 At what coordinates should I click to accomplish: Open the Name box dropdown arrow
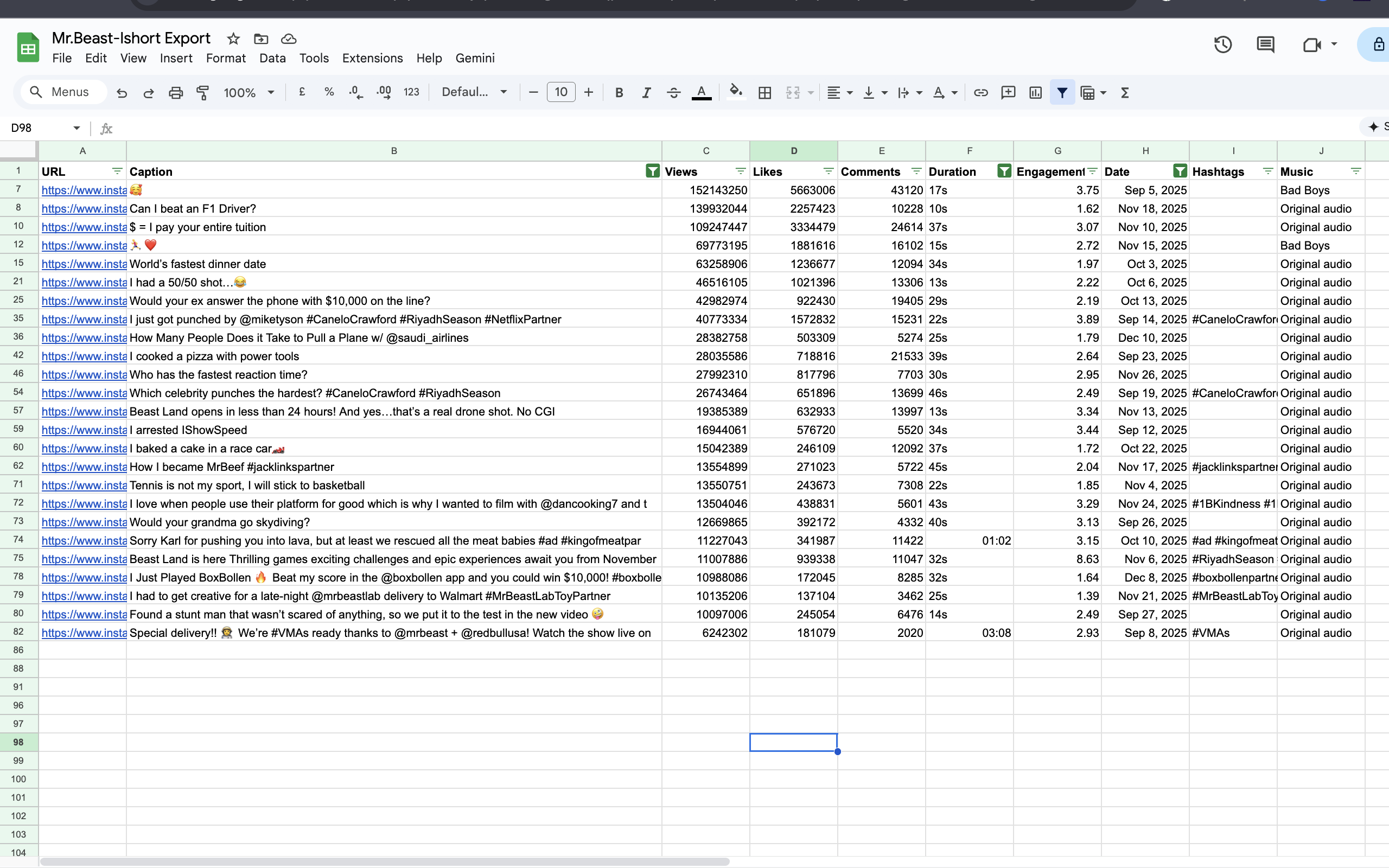[x=77, y=127]
